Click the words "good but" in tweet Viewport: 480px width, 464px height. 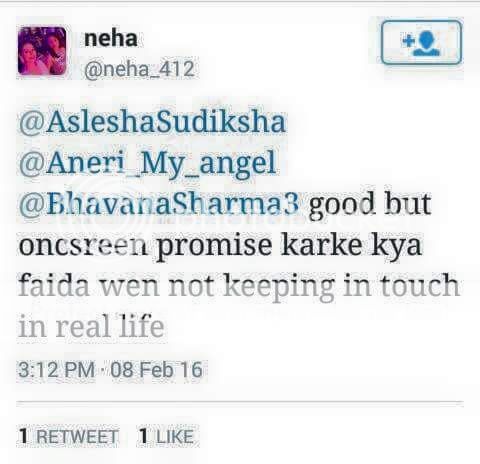[370, 204]
